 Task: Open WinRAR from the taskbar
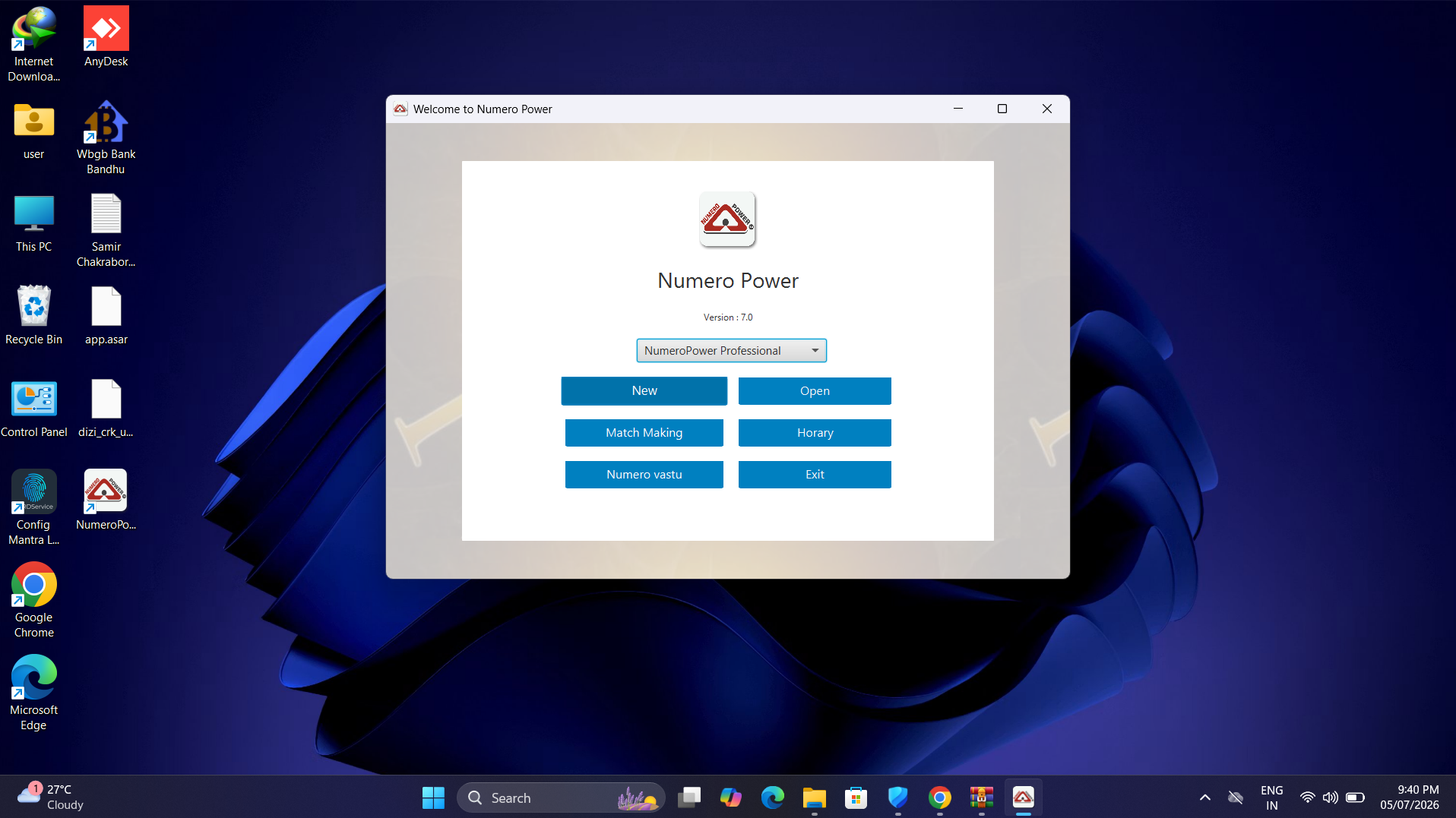coord(982,797)
